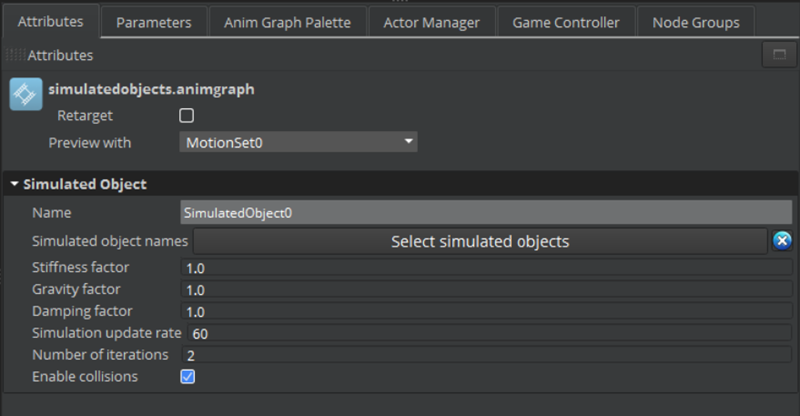Switch to the Parameters tab
The height and width of the screenshot is (416, 800).
coord(153,22)
